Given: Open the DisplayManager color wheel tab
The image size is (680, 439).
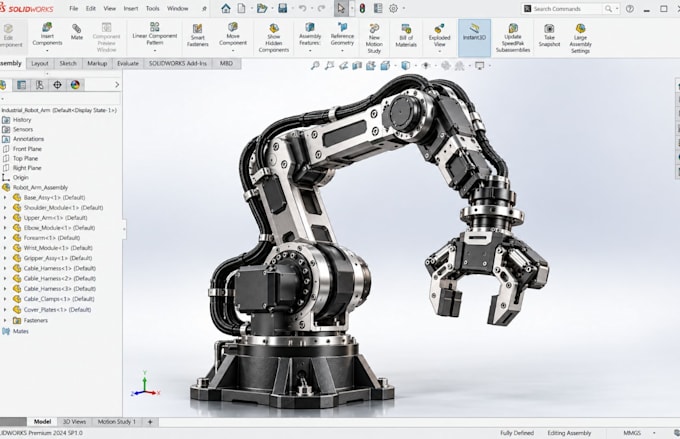Looking at the screenshot, I should pyautogui.click(x=75, y=85).
